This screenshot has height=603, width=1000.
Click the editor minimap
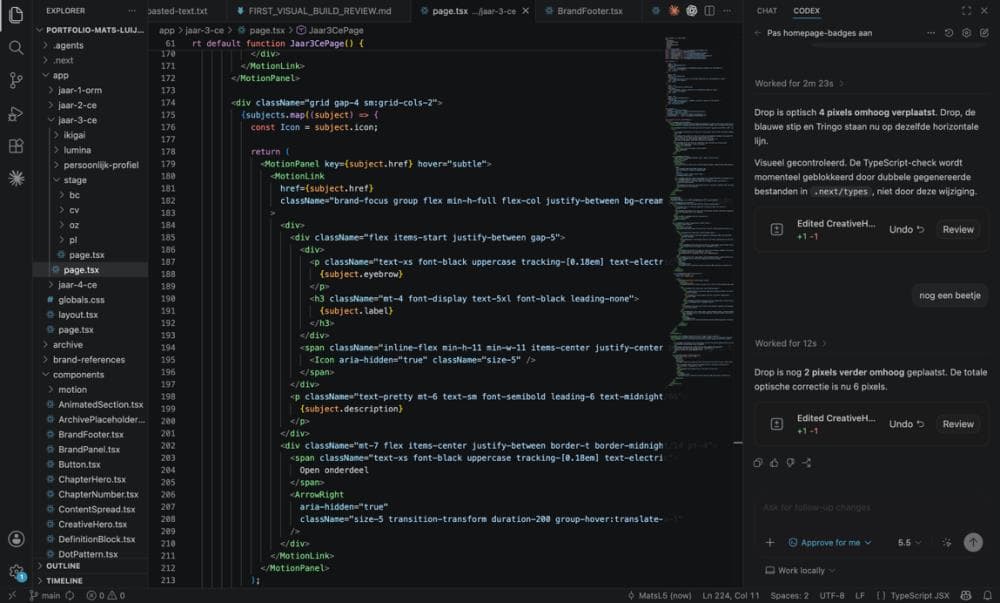click(x=702, y=210)
